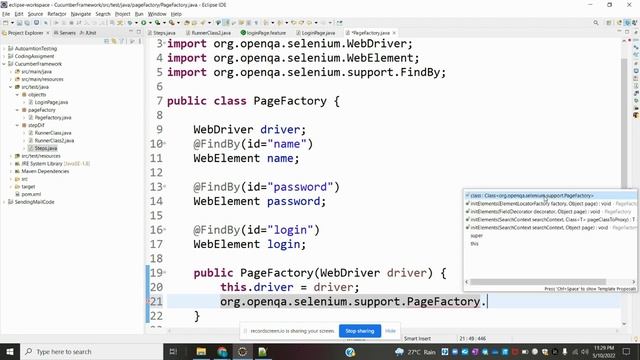
Task: Open the Source menu
Action: [35, 14]
